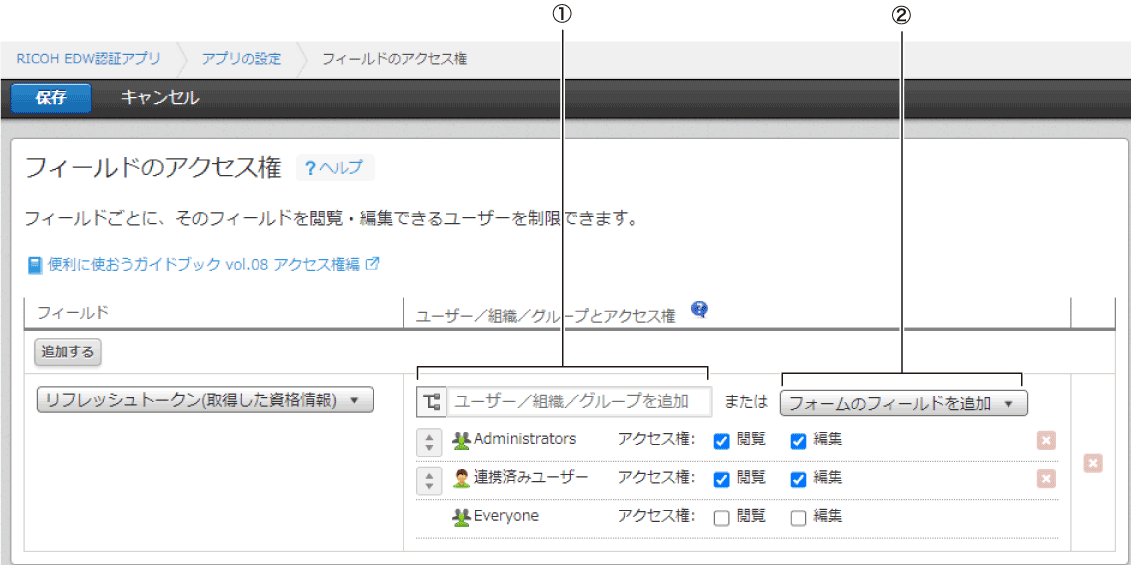Uncheck 編集 for 連携済みユーザー
The image size is (1131, 565).
798,479
